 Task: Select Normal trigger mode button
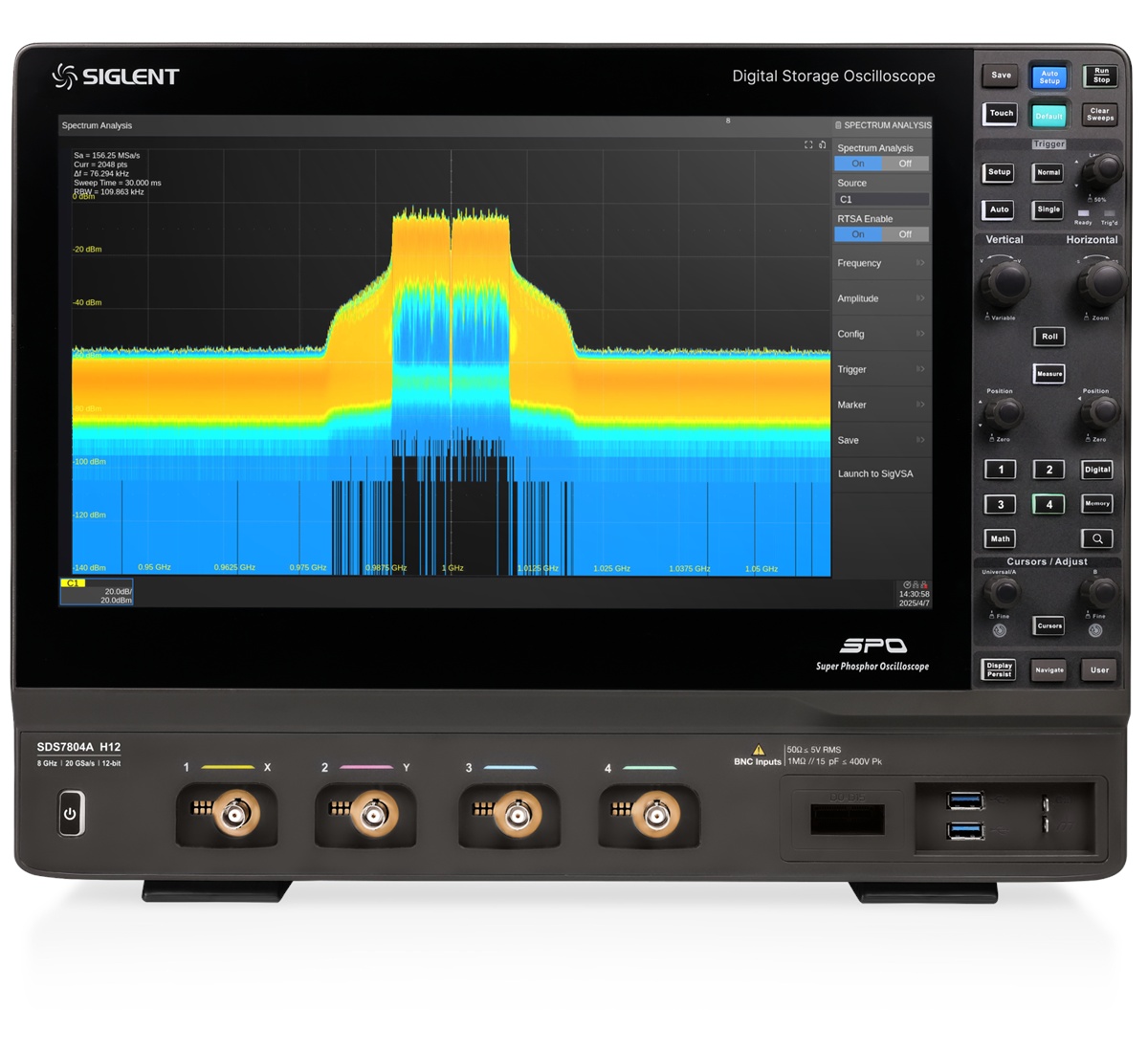(1049, 173)
